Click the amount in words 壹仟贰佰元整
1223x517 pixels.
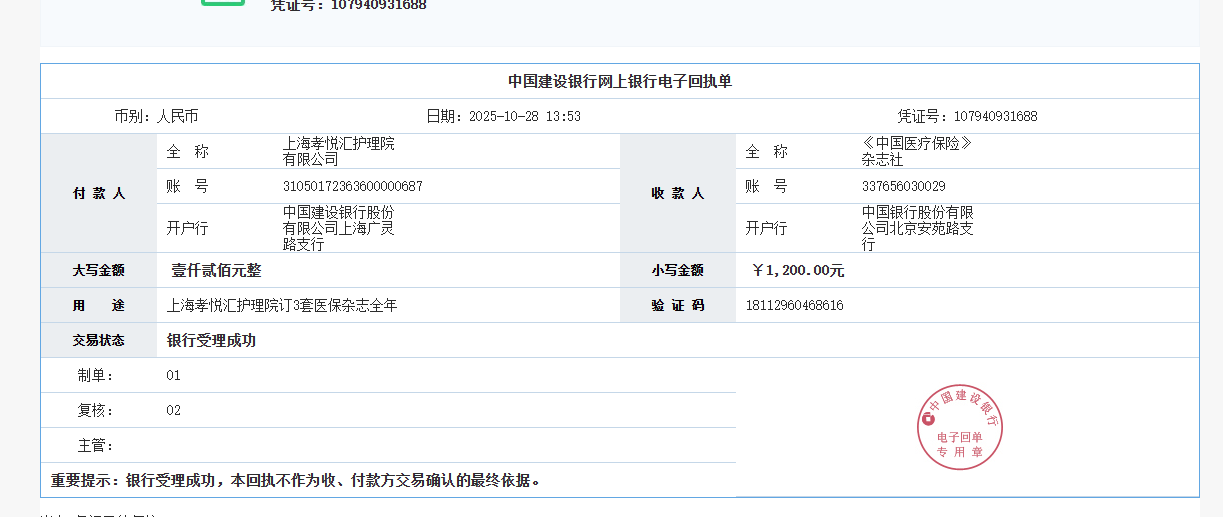(x=216, y=270)
